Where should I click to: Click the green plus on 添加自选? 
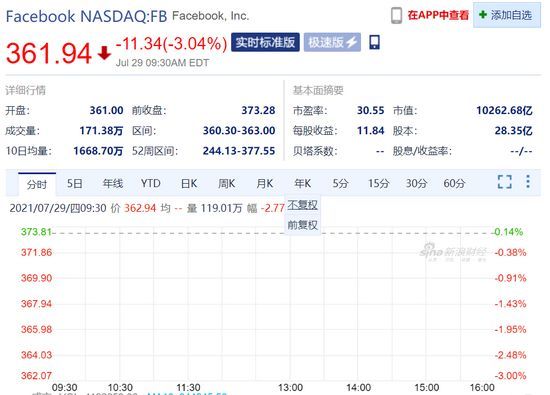click(x=483, y=15)
